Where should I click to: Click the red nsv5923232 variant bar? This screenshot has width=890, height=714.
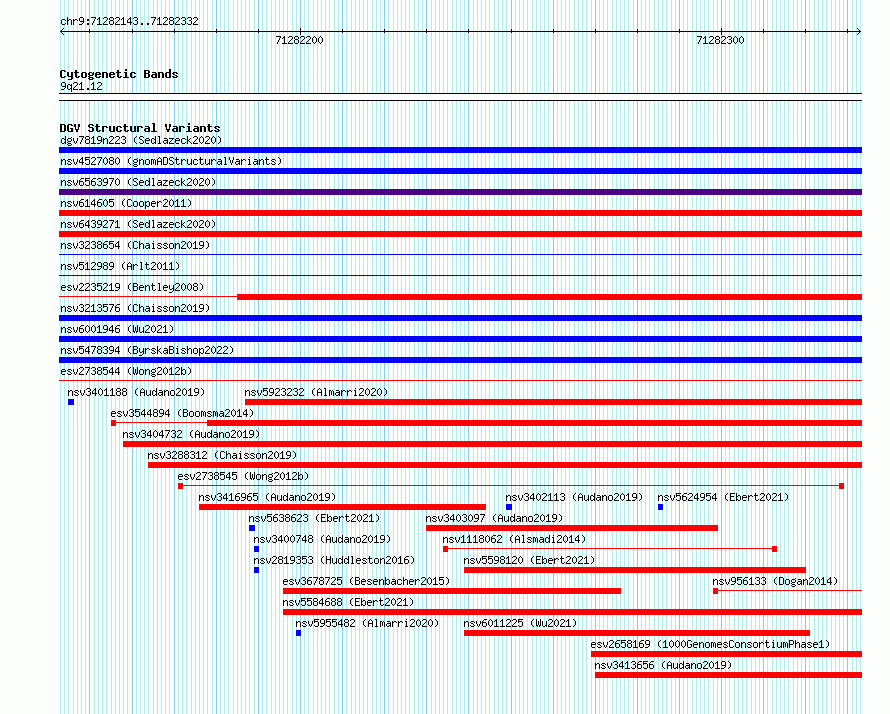[553, 402]
